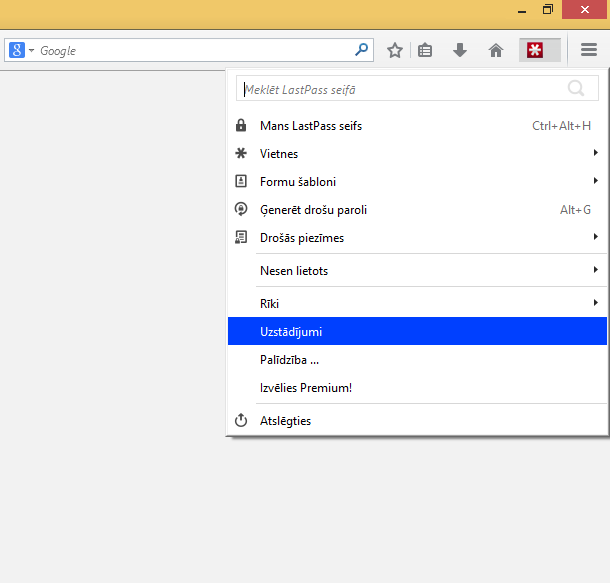Minimize the browser window
The height and width of the screenshot is (583, 610).
coord(522,10)
